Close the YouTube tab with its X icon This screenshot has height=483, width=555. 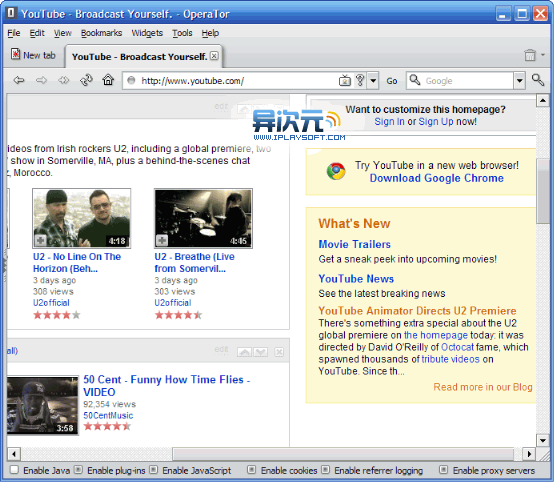click(x=214, y=56)
